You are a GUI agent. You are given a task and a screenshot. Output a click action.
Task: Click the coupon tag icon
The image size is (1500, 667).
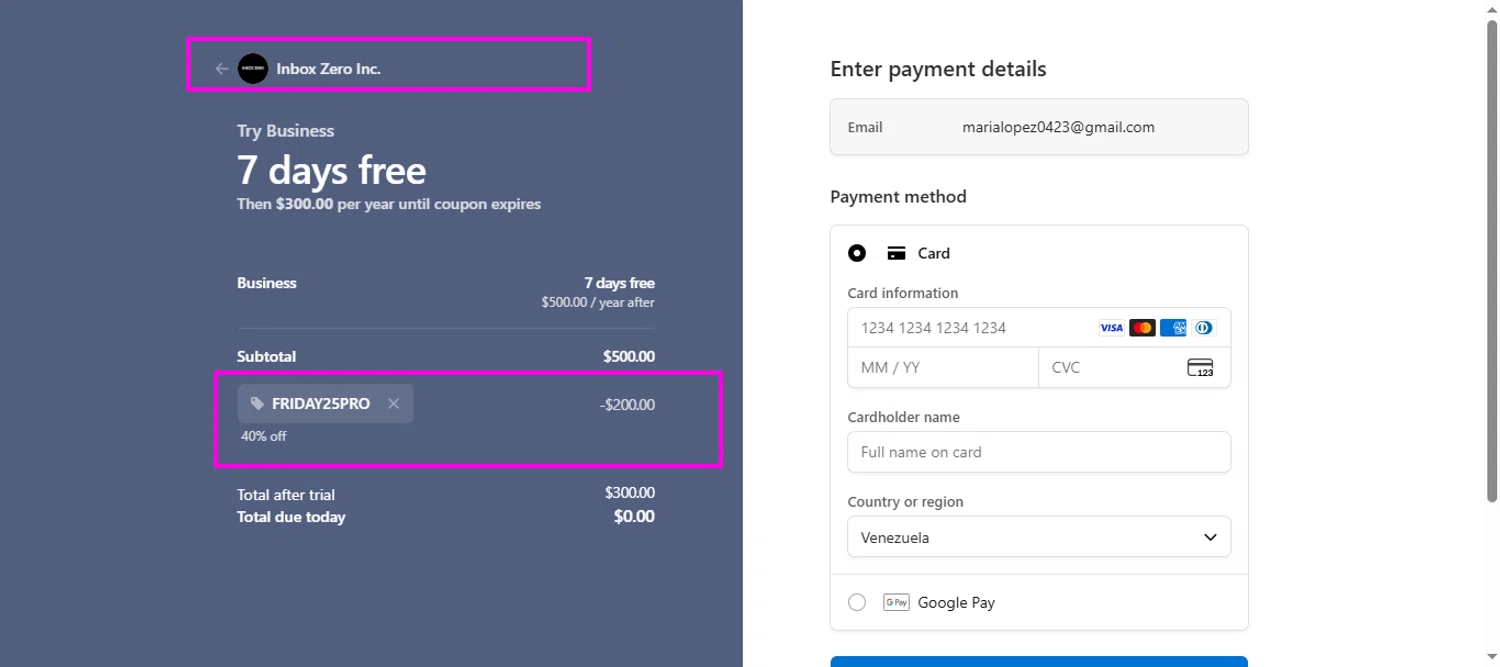click(x=257, y=404)
